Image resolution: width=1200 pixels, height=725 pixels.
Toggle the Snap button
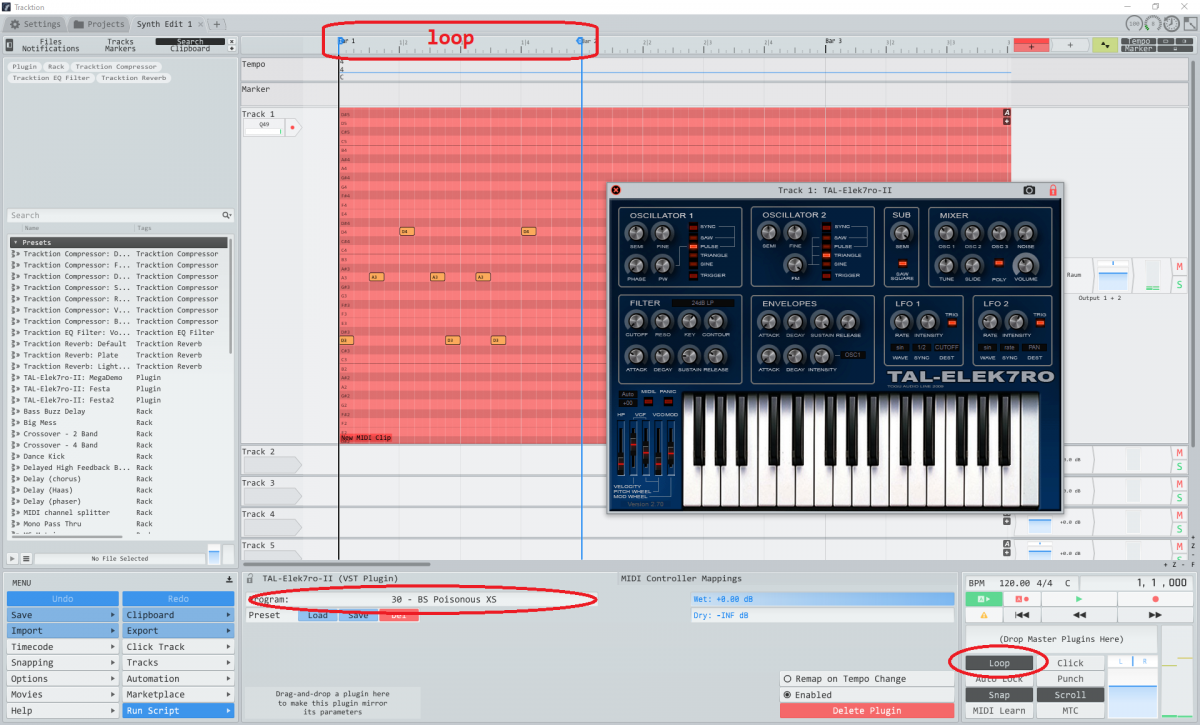pos(999,695)
